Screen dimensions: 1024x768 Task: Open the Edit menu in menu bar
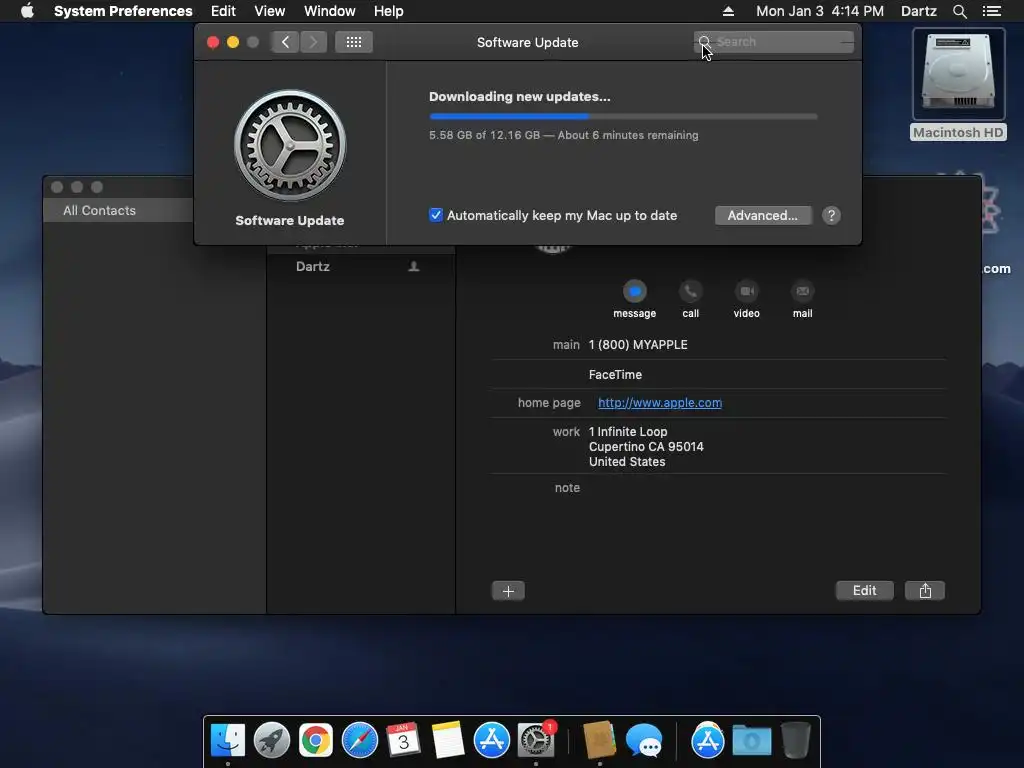click(223, 11)
